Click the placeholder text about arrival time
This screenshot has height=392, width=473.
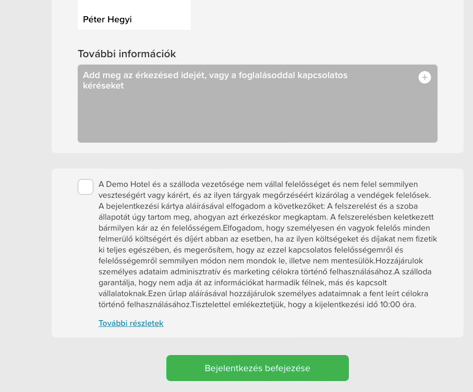point(215,80)
